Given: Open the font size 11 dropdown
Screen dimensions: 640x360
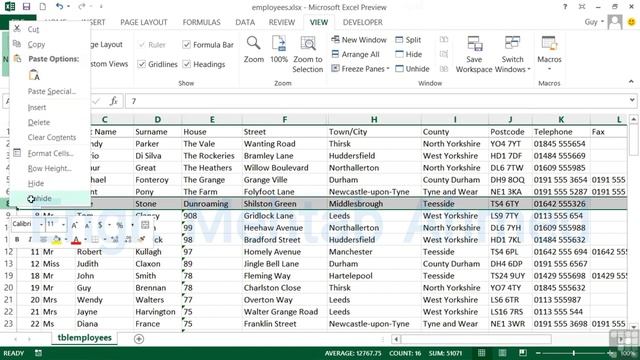Looking at the screenshot, I should tap(63, 225).
